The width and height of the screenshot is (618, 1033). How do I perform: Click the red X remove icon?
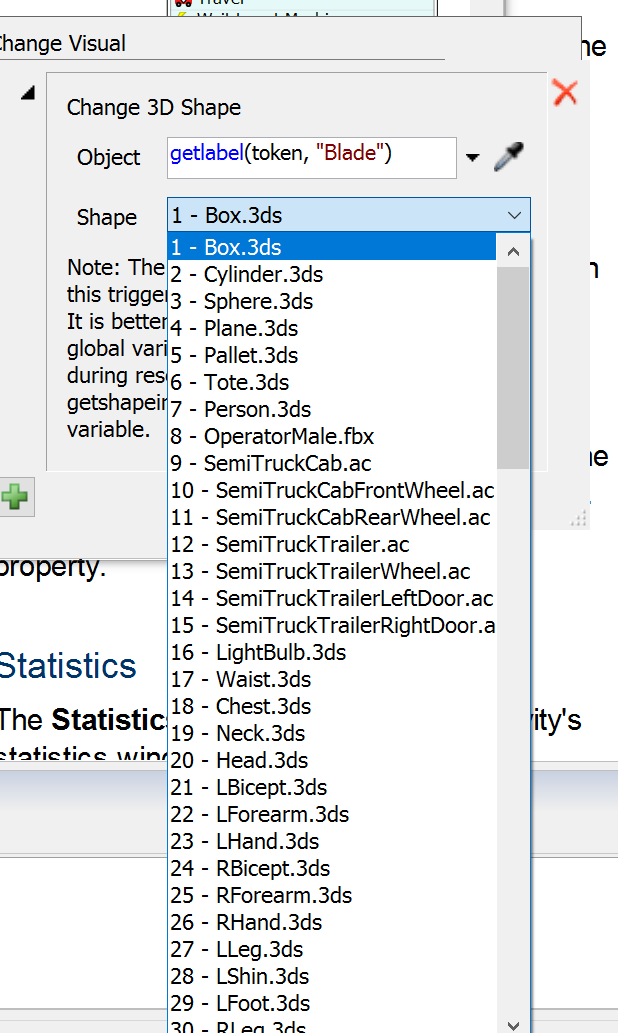click(x=565, y=93)
